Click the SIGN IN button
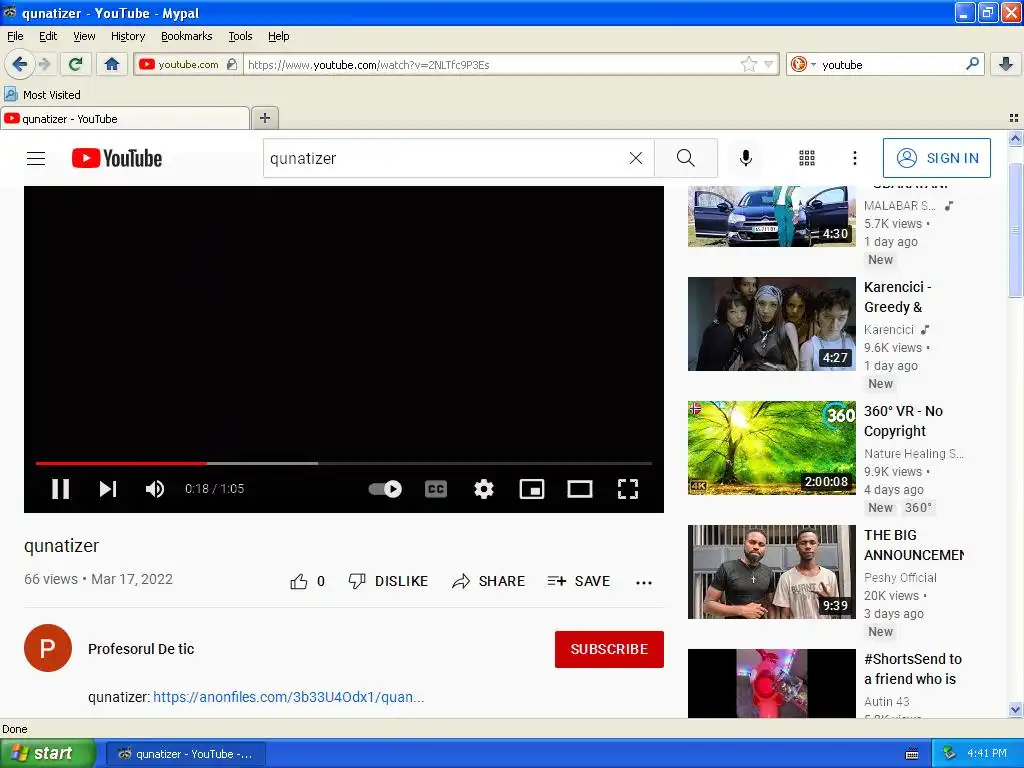Screen dimensions: 1024x768 [x=936, y=158]
